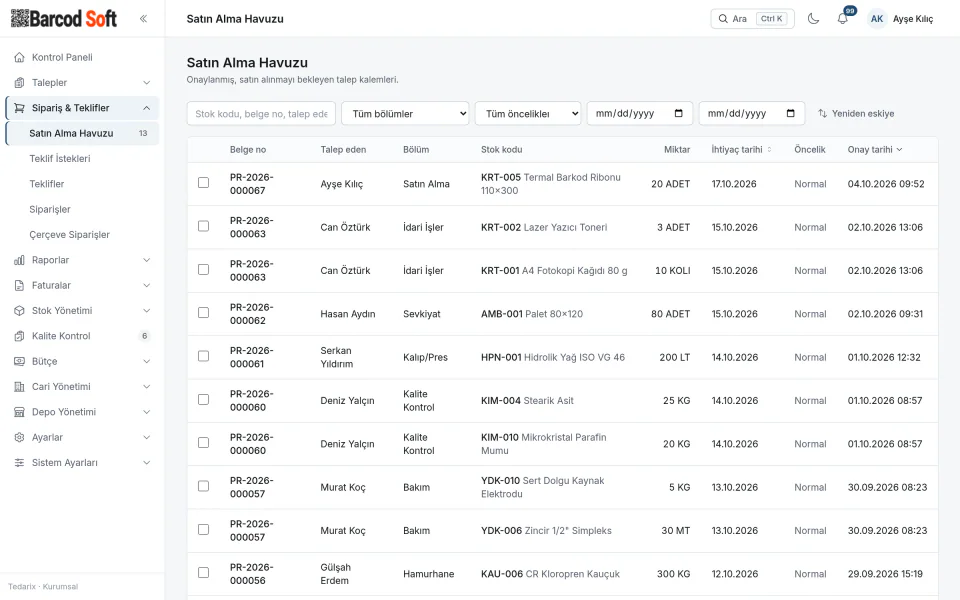Expand the Talepler menu chevron
Viewport: 960px width, 600px height.
coord(146,83)
